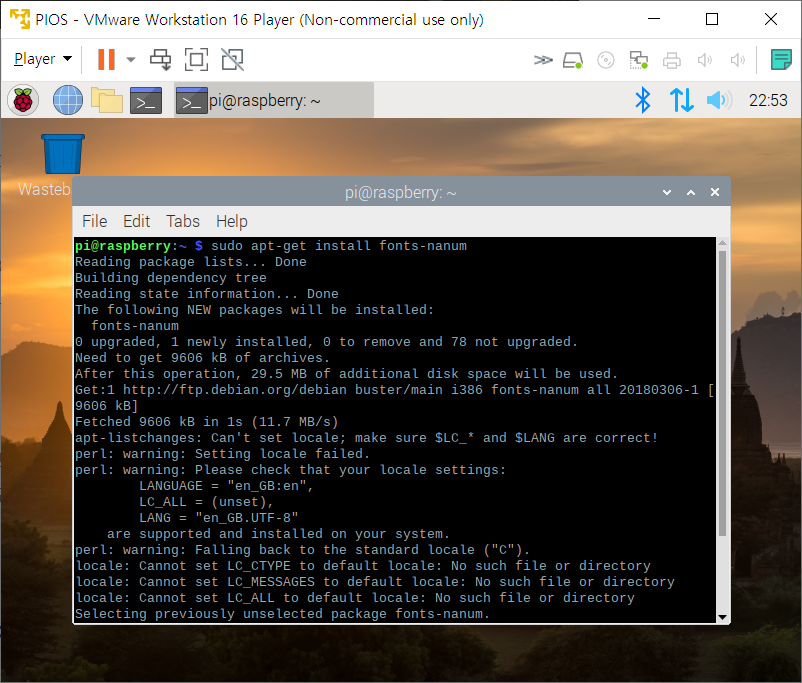Click the panel clock showing 22:53
This screenshot has height=683, width=802.
click(768, 100)
